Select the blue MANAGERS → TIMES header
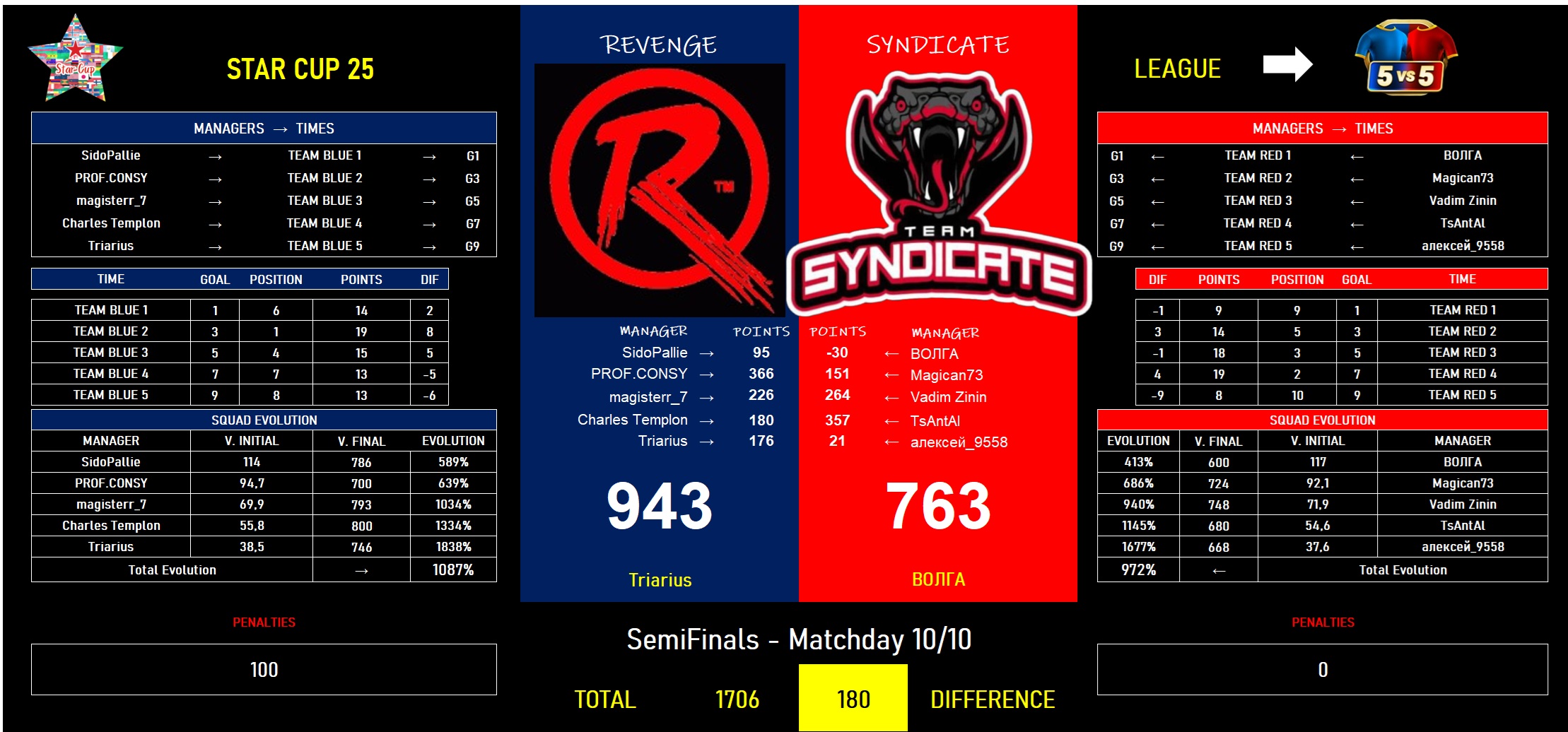This screenshot has height=732, width=1568. pyautogui.click(x=264, y=129)
